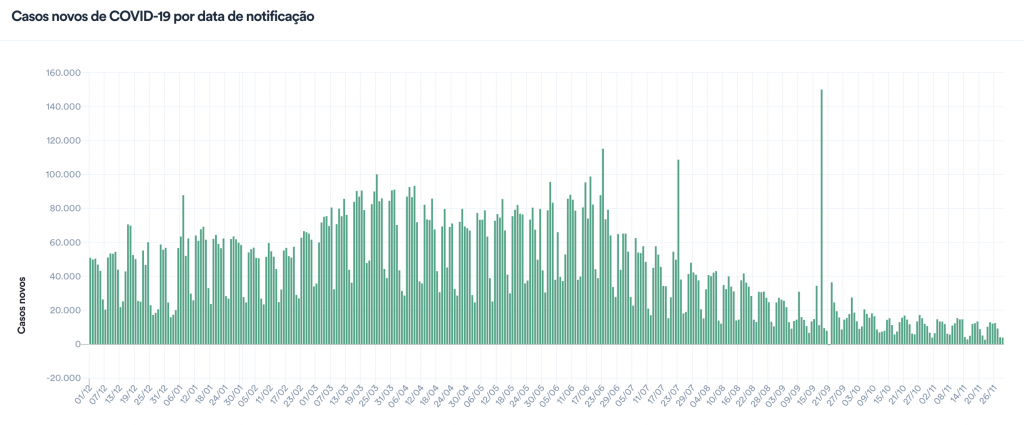This screenshot has width=1024, height=425.
Task: Select the 140.000 y-axis tick label
Action: coord(62,107)
